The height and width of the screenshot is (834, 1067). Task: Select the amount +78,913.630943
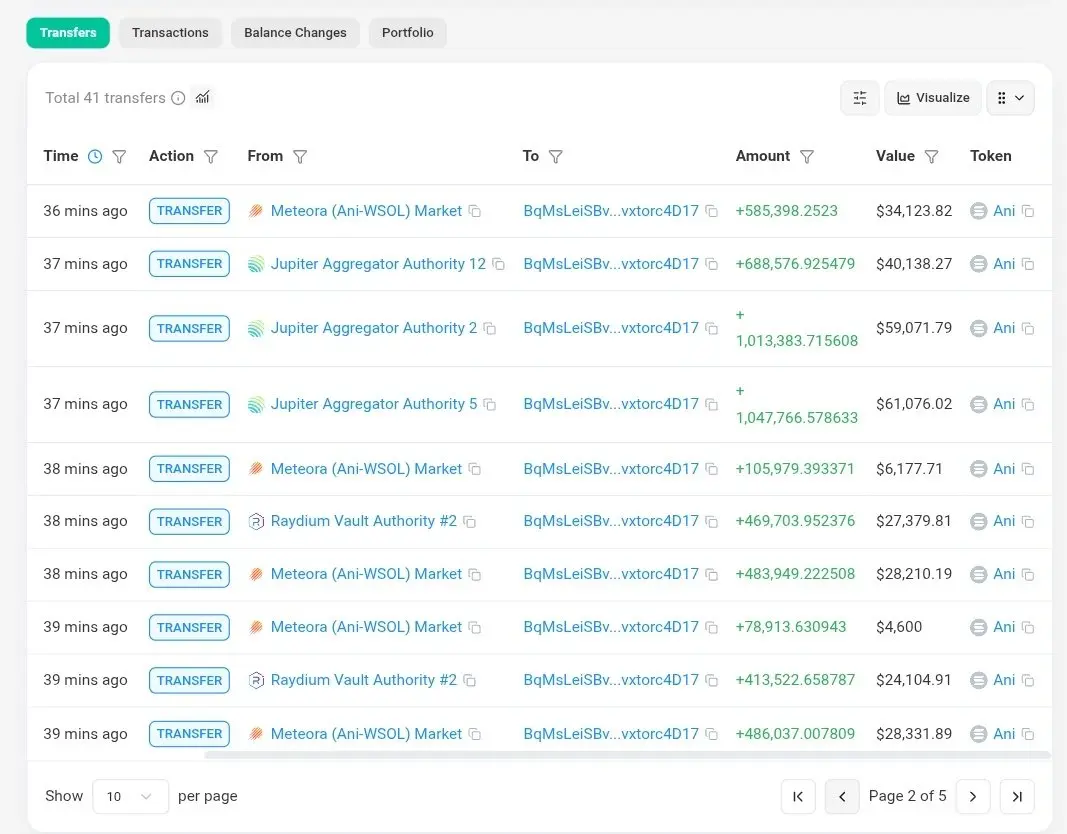tap(791, 627)
